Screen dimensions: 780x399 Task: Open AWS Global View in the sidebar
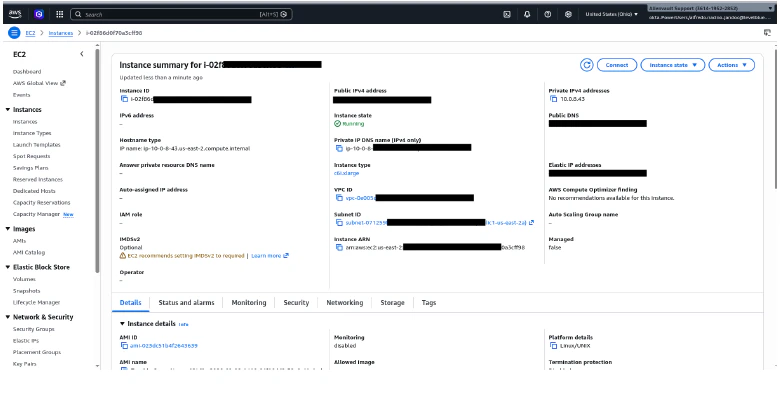[39, 83]
